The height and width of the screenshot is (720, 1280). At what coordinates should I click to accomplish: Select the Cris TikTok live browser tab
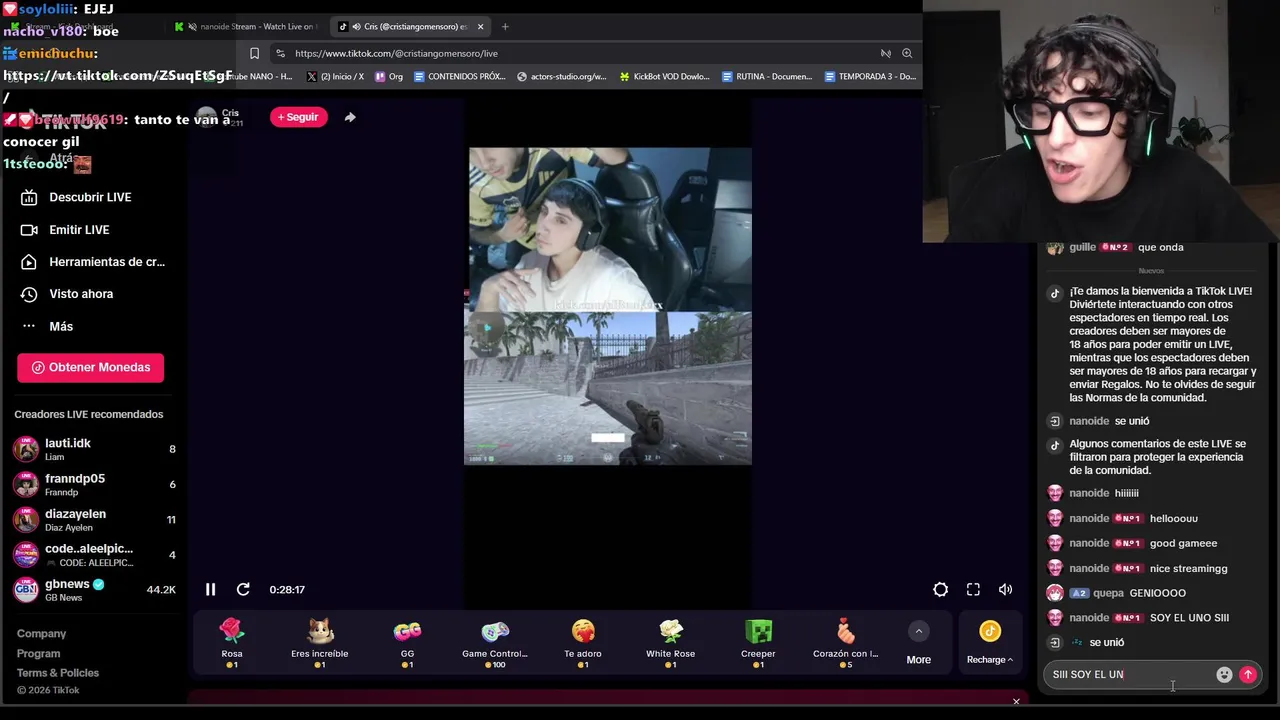click(x=410, y=26)
